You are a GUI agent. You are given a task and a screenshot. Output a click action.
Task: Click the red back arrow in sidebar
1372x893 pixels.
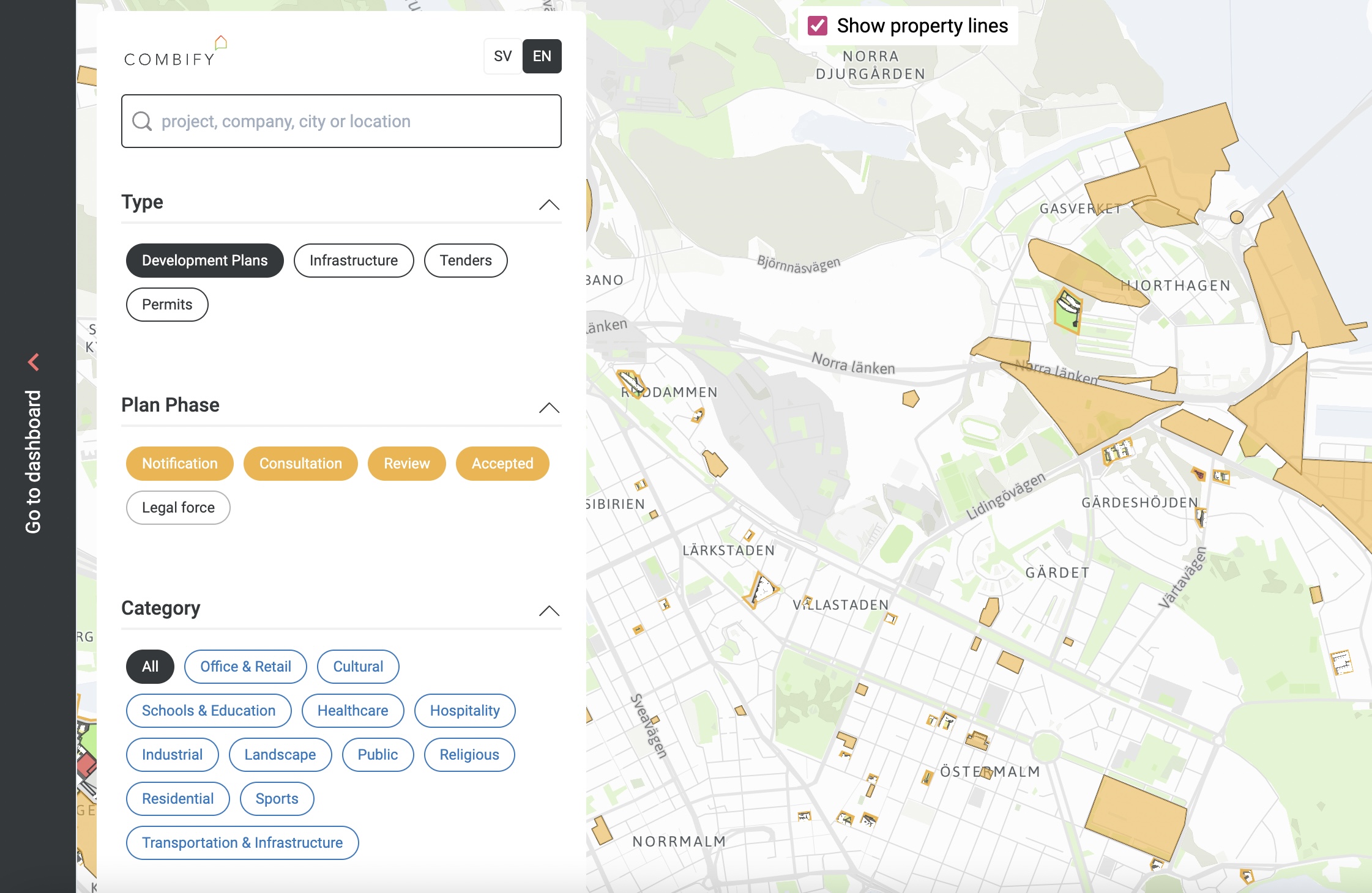(34, 362)
